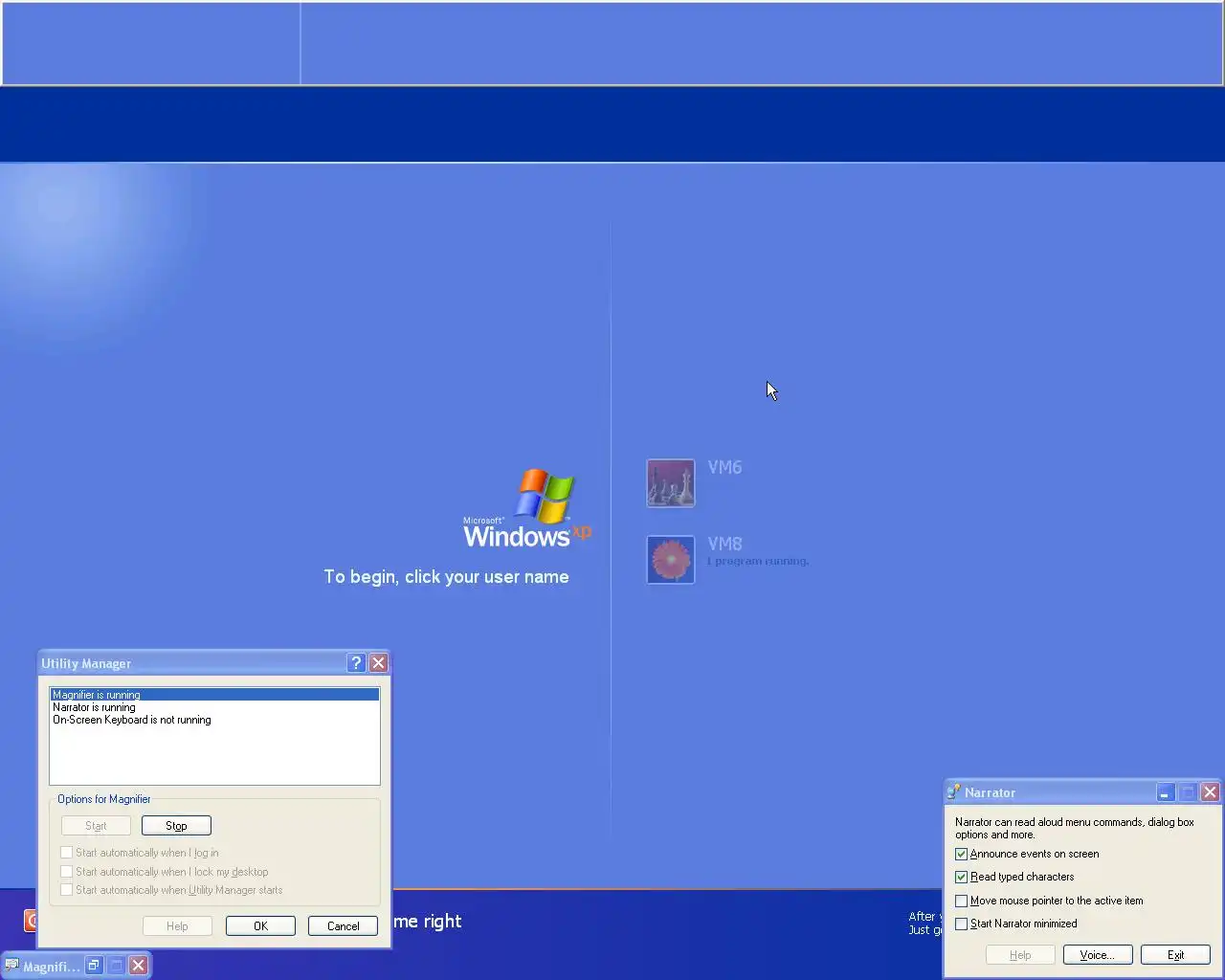Click the VM8 user name
This screenshot has width=1225, height=980.
(x=724, y=544)
